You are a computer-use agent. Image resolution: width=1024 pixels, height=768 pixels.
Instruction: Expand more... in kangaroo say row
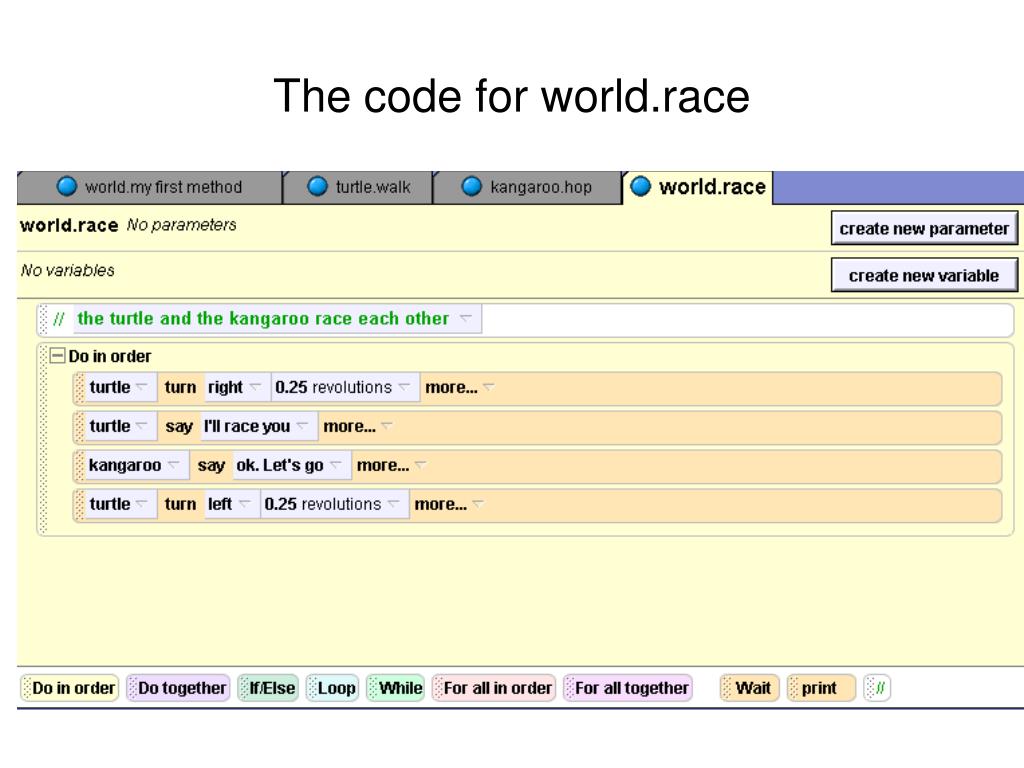click(x=391, y=466)
